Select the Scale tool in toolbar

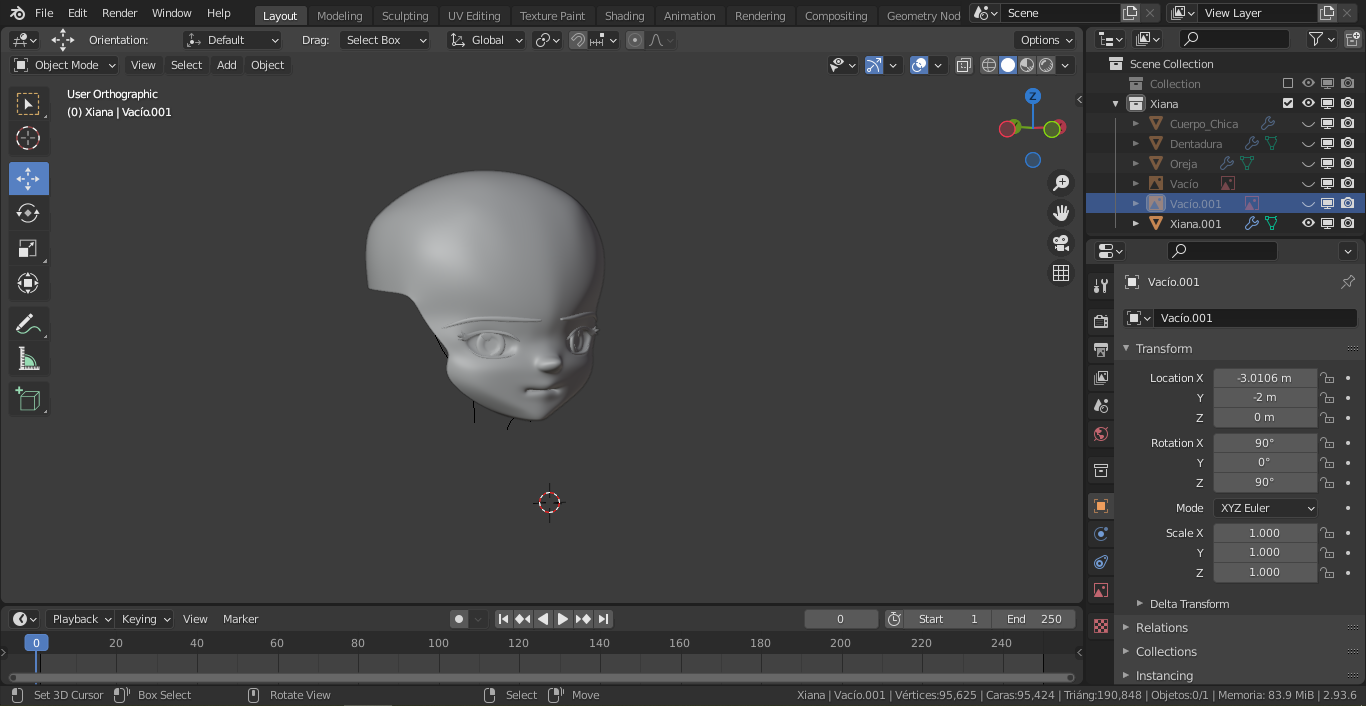(28, 248)
